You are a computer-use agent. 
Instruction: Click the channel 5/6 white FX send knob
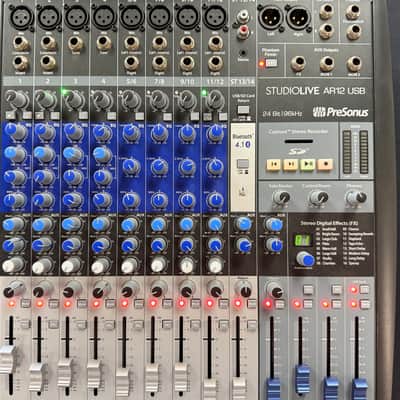tap(129, 266)
